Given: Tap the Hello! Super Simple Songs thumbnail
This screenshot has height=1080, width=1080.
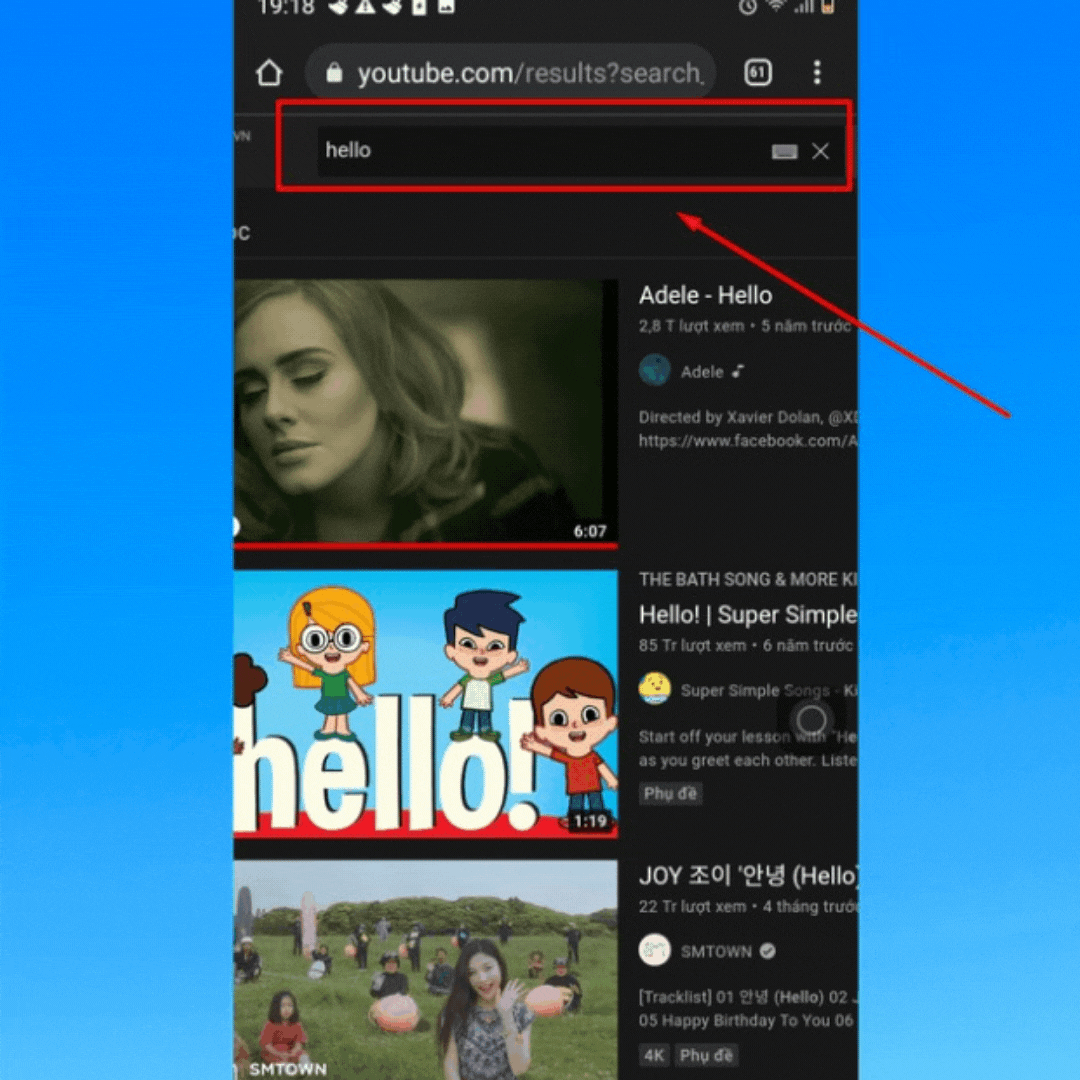Looking at the screenshot, I should point(426,704).
